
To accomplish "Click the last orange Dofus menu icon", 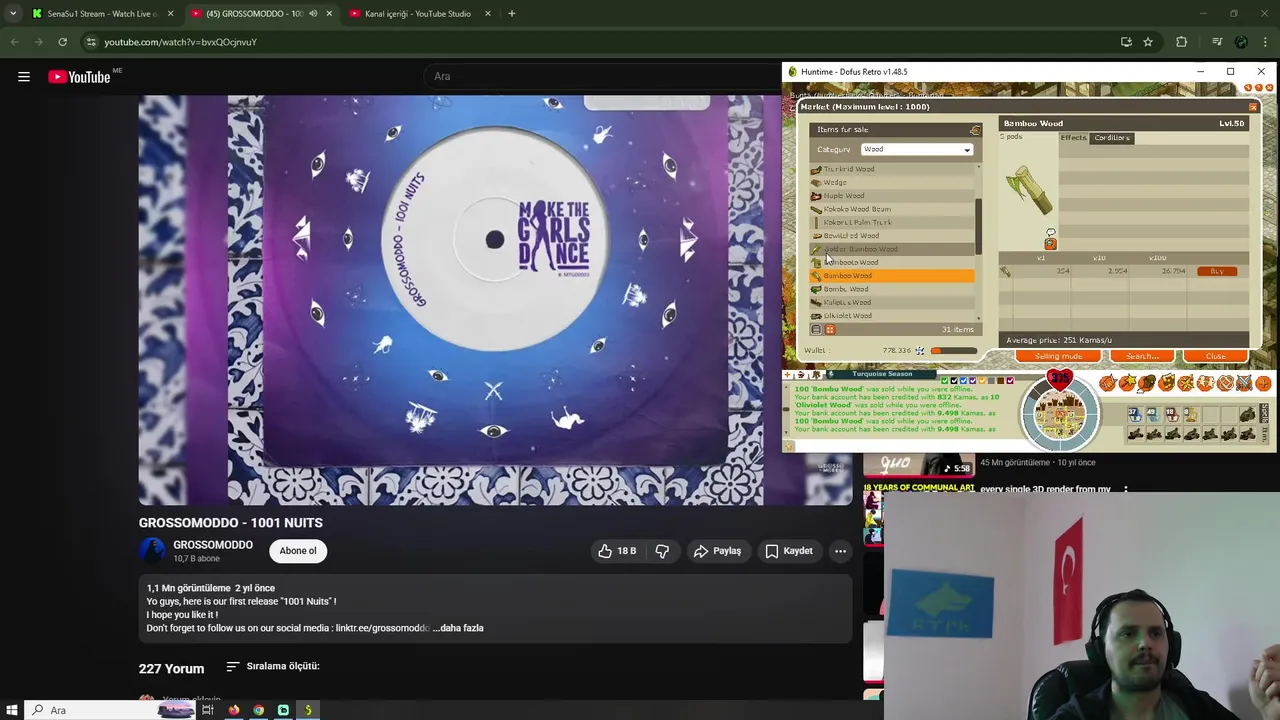I will (1263, 383).
